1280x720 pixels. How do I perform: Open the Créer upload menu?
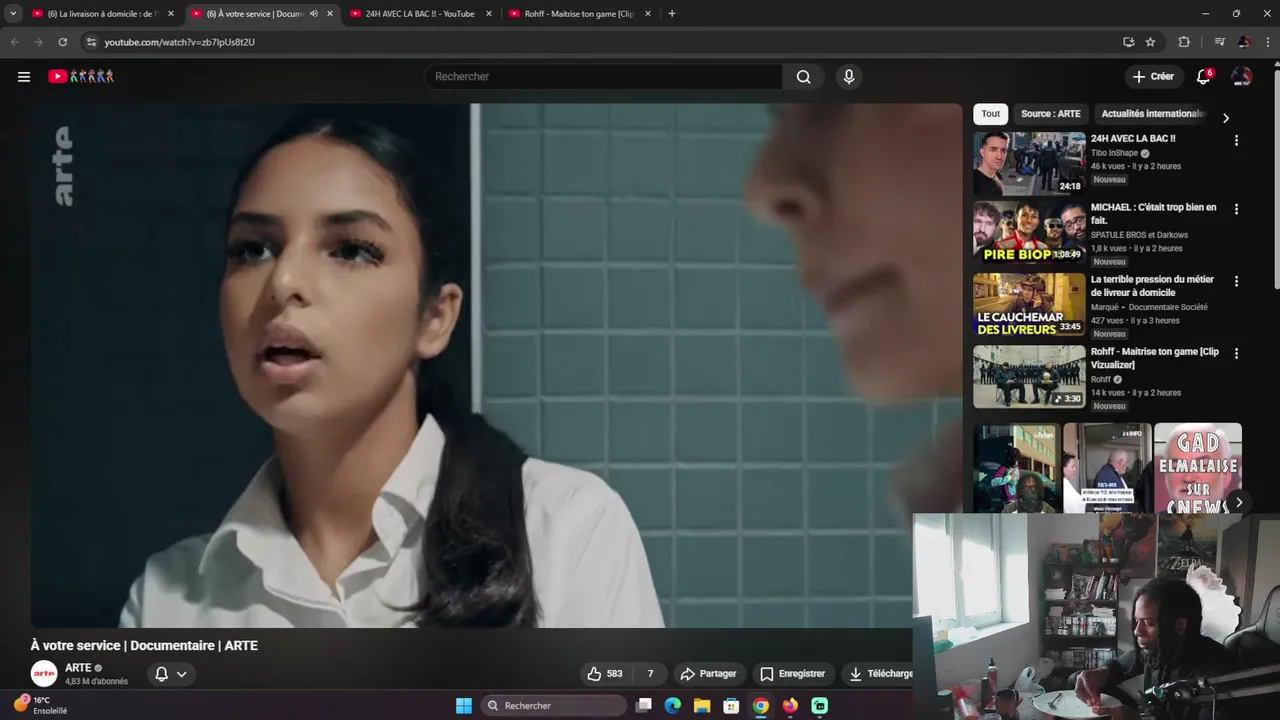coord(1153,76)
